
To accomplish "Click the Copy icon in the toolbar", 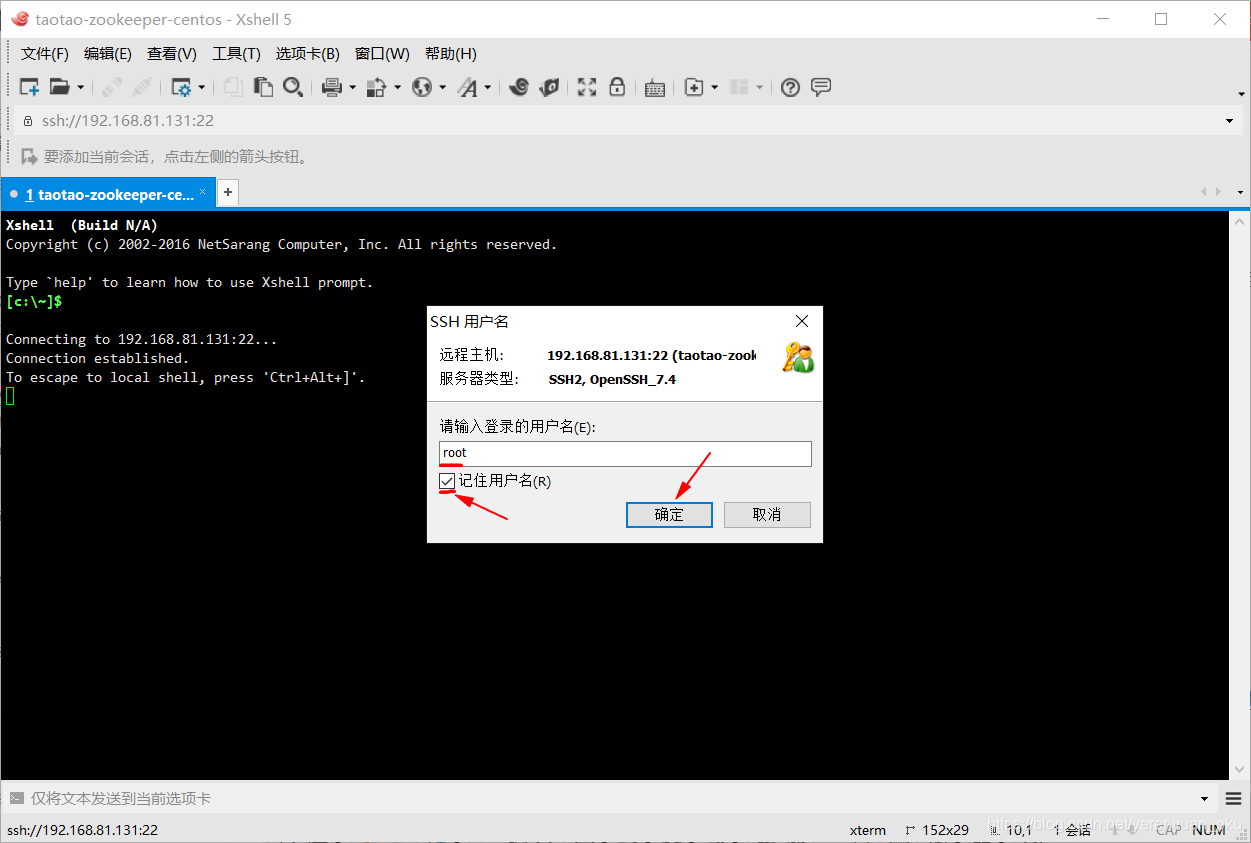I will (233, 88).
